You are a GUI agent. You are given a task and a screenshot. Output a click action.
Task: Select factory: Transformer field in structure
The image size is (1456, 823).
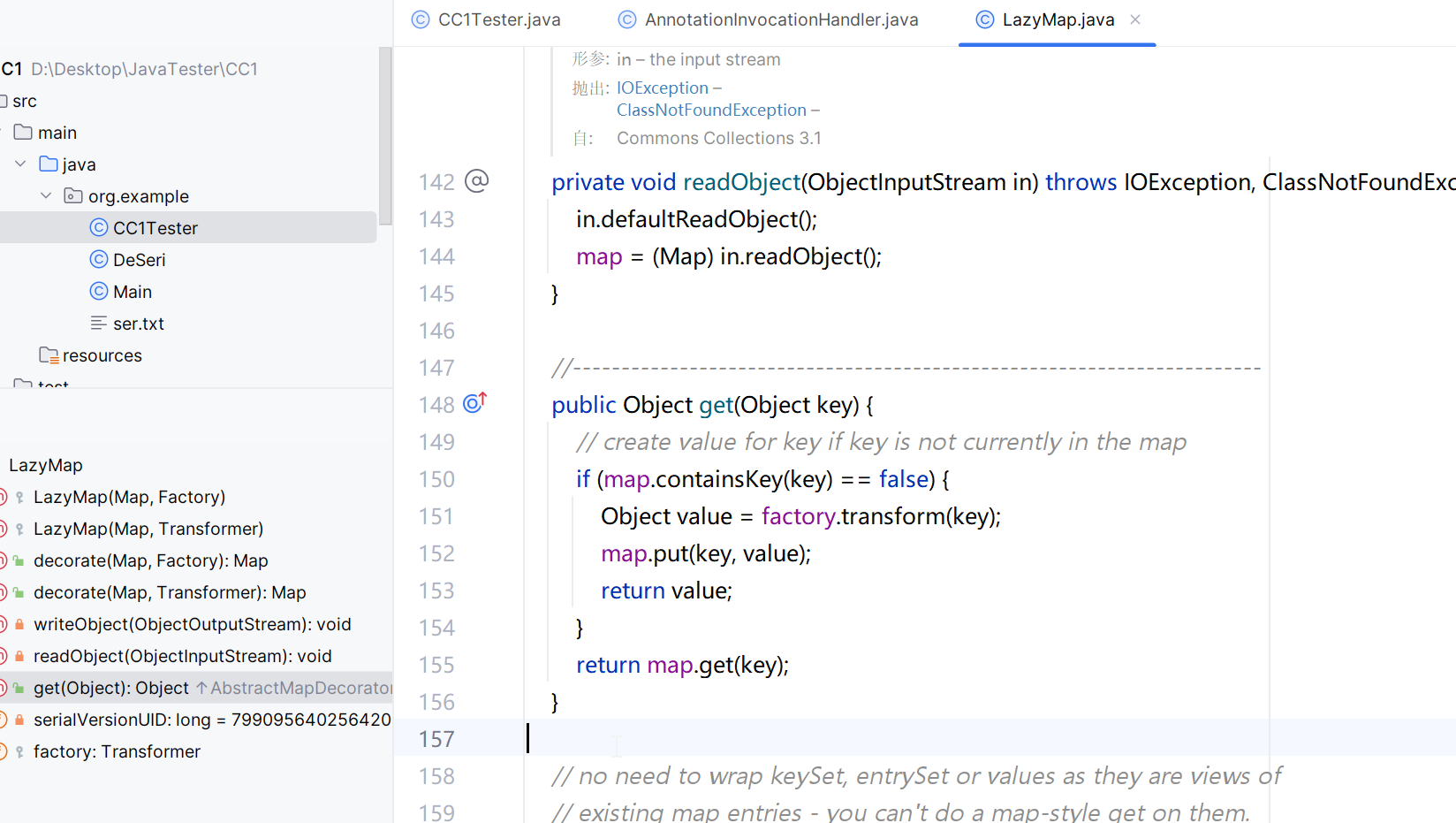[x=117, y=751]
